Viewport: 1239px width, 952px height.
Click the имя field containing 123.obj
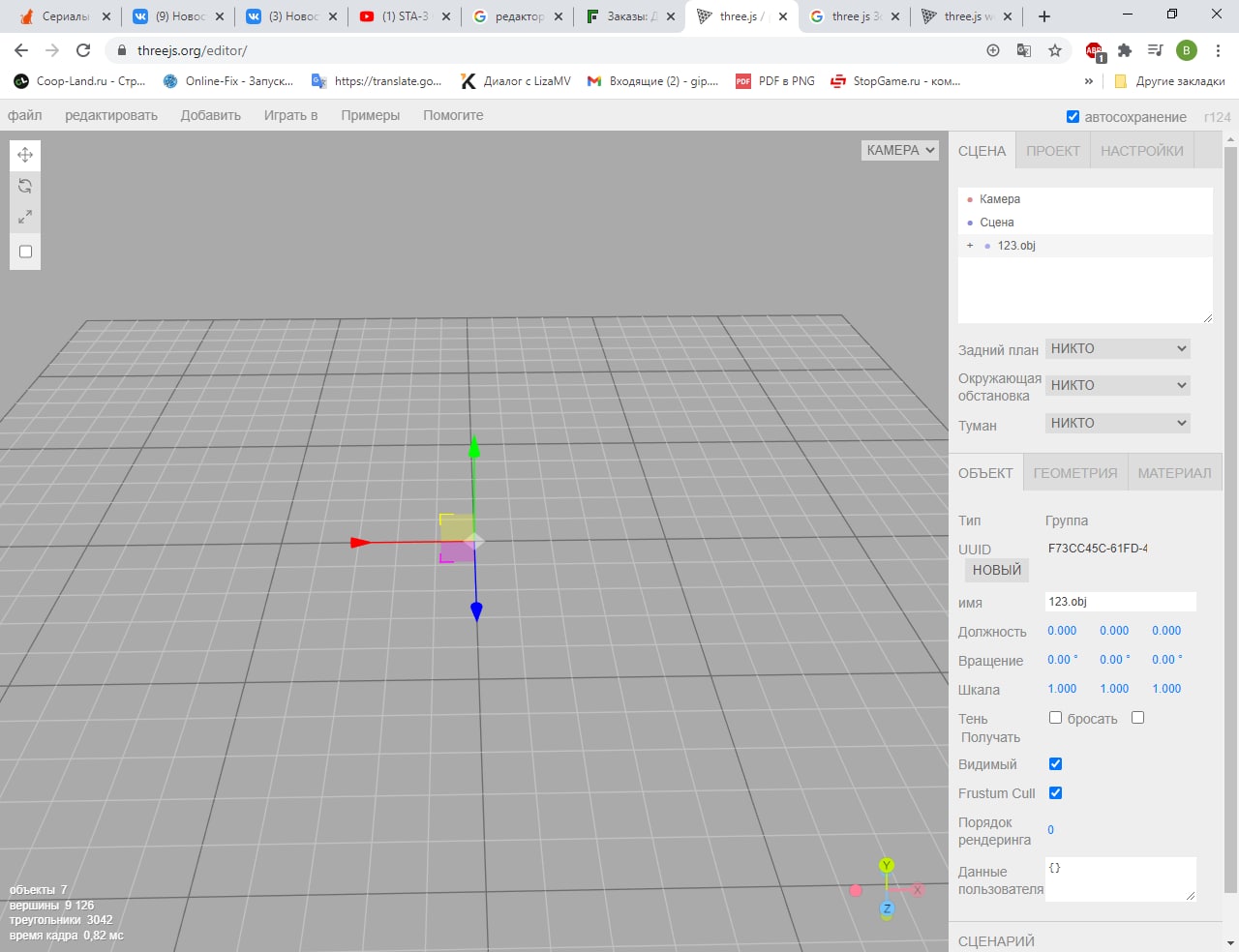pyautogui.click(x=1121, y=602)
